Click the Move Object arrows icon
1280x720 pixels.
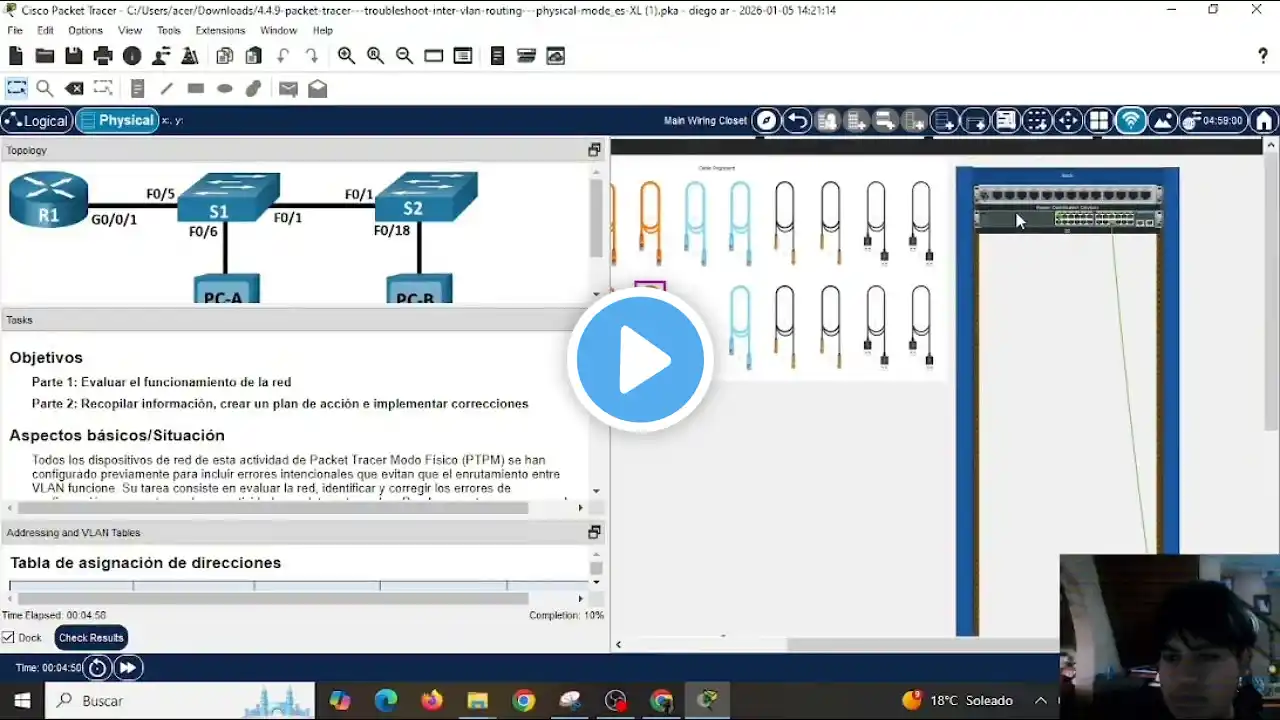click(x=1068, y=121)
